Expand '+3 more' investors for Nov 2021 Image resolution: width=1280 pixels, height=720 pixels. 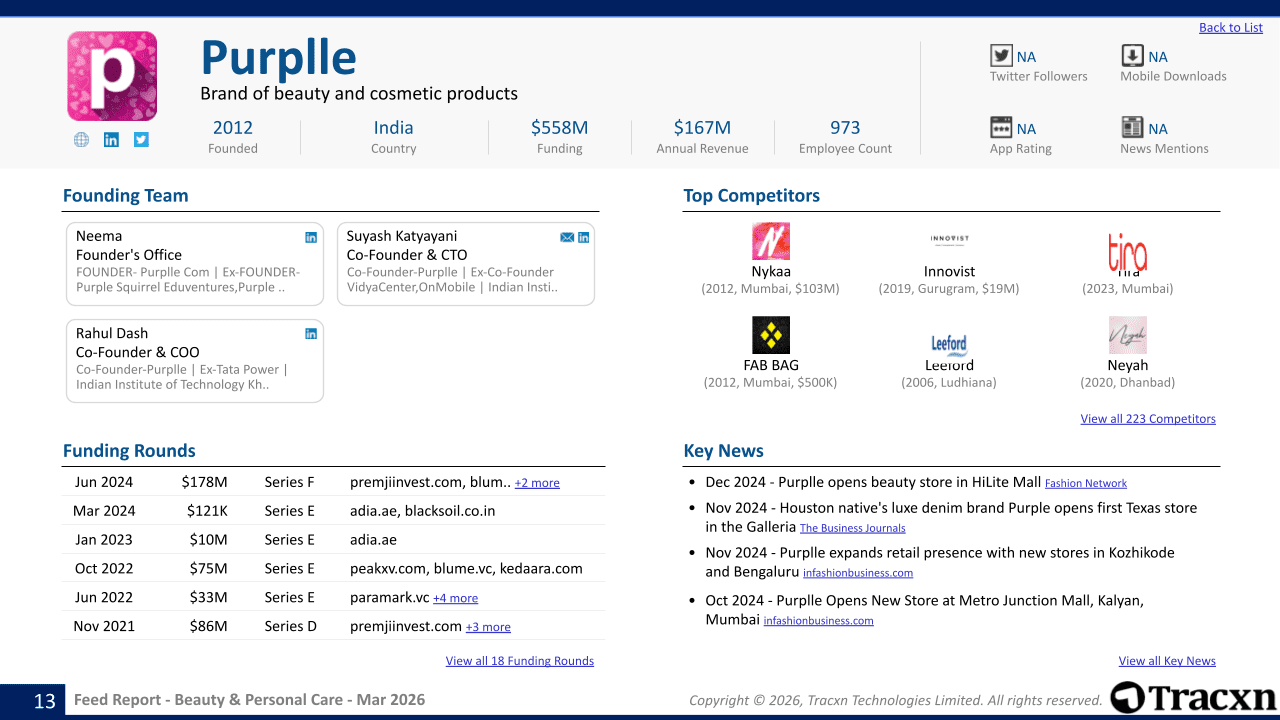pyautogui.click(x=488, y=628)
